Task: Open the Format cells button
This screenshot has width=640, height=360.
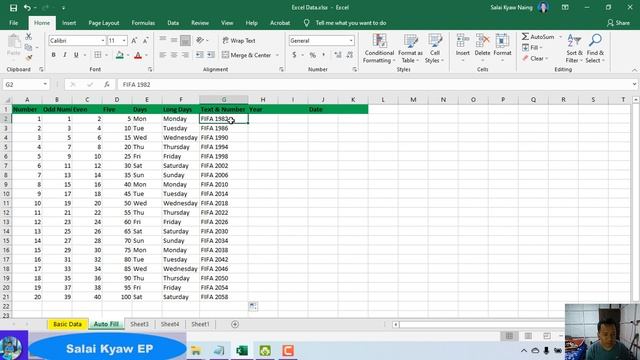Action: (x=502, y=49)
